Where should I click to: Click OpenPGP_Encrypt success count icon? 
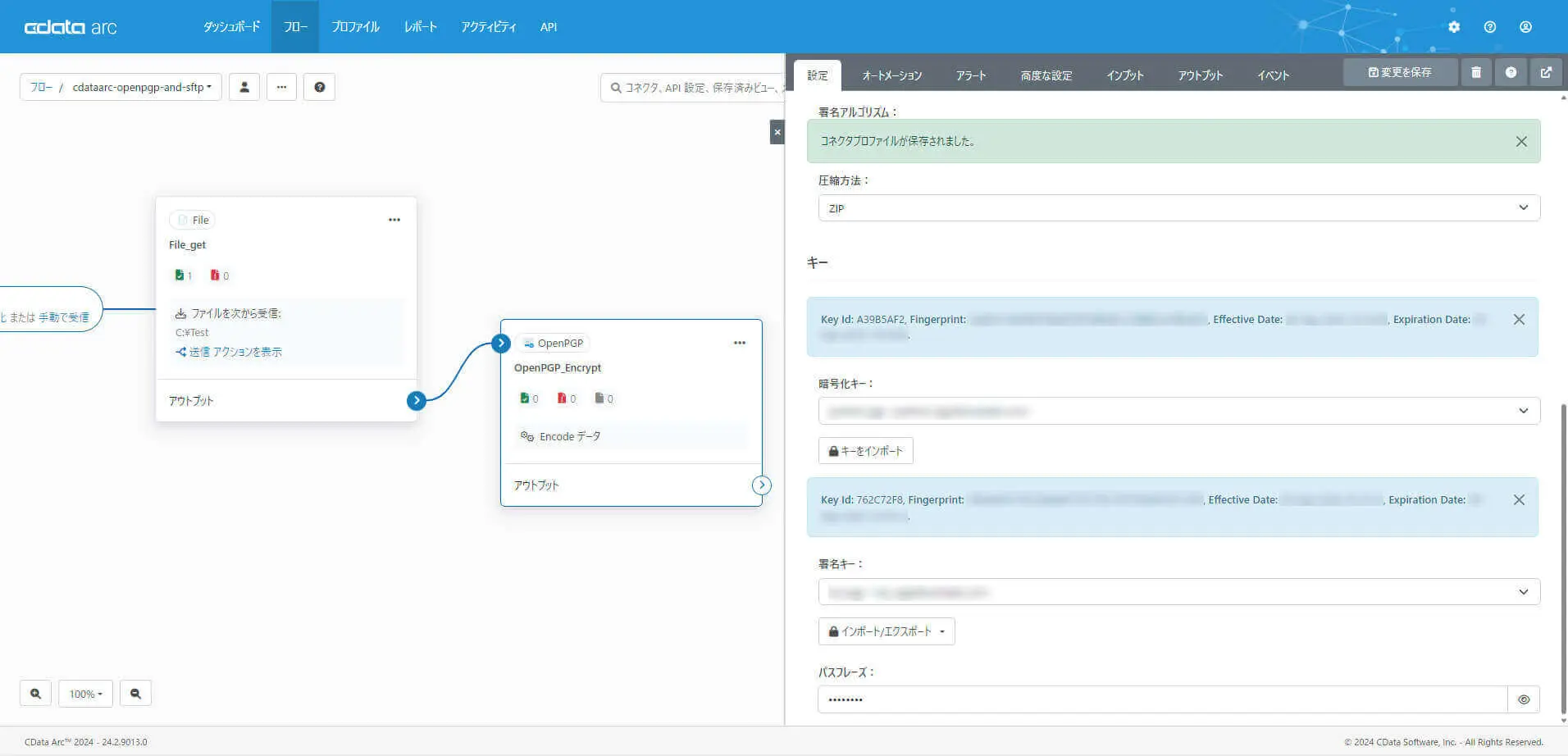[x=524, y=398]
